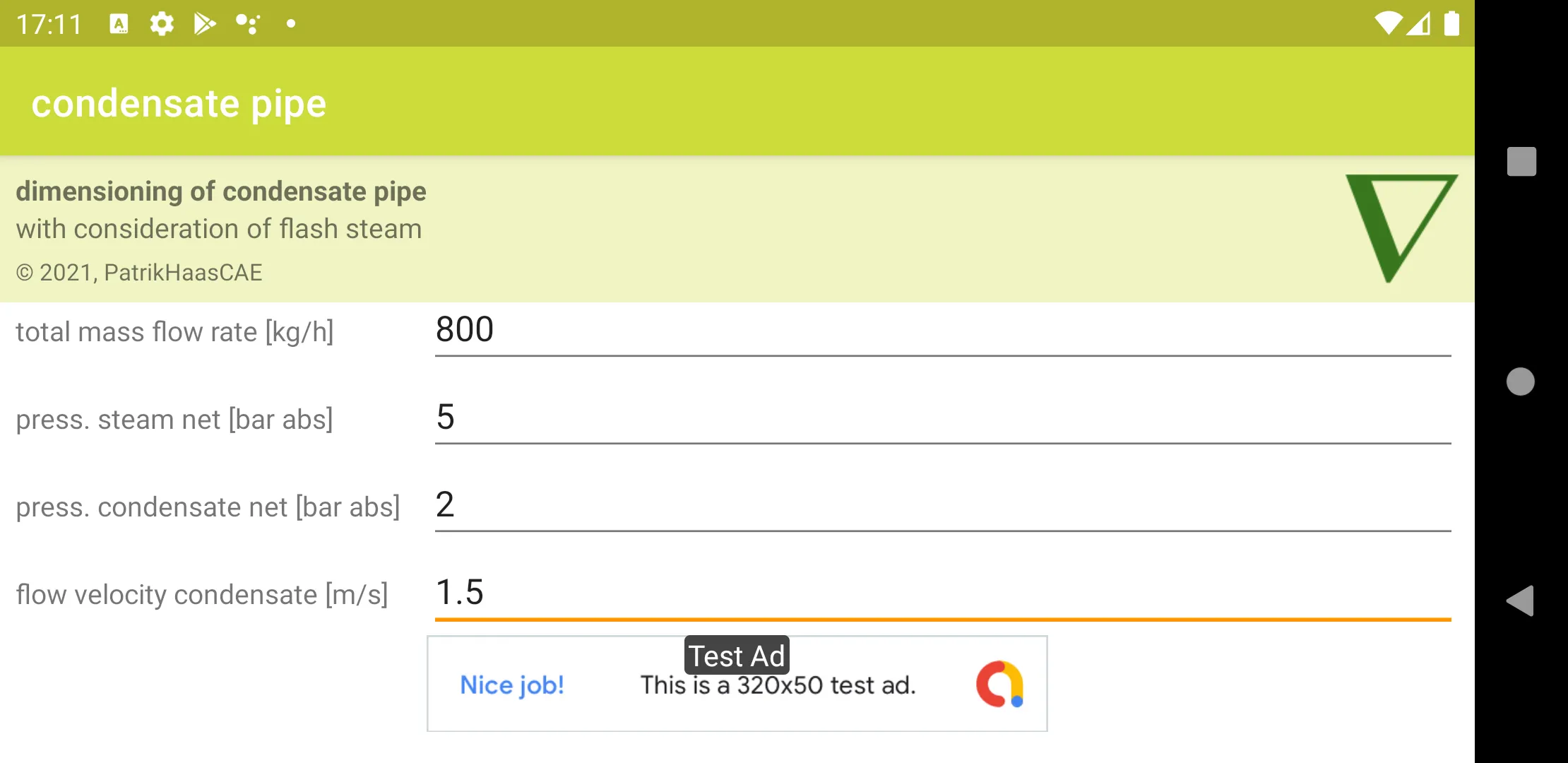Tap the PatrikHaasCAE copyright text

tap(139, 273)
